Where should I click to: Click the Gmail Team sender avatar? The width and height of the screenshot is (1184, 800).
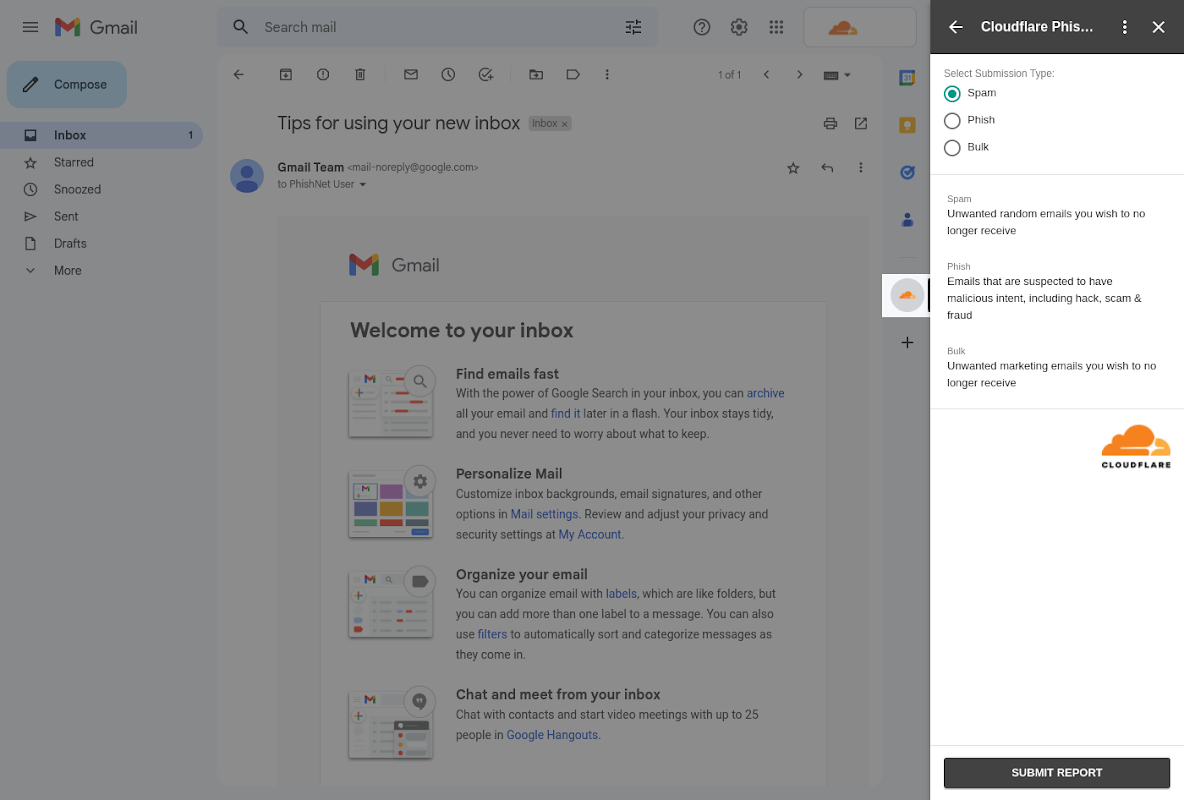247,176
